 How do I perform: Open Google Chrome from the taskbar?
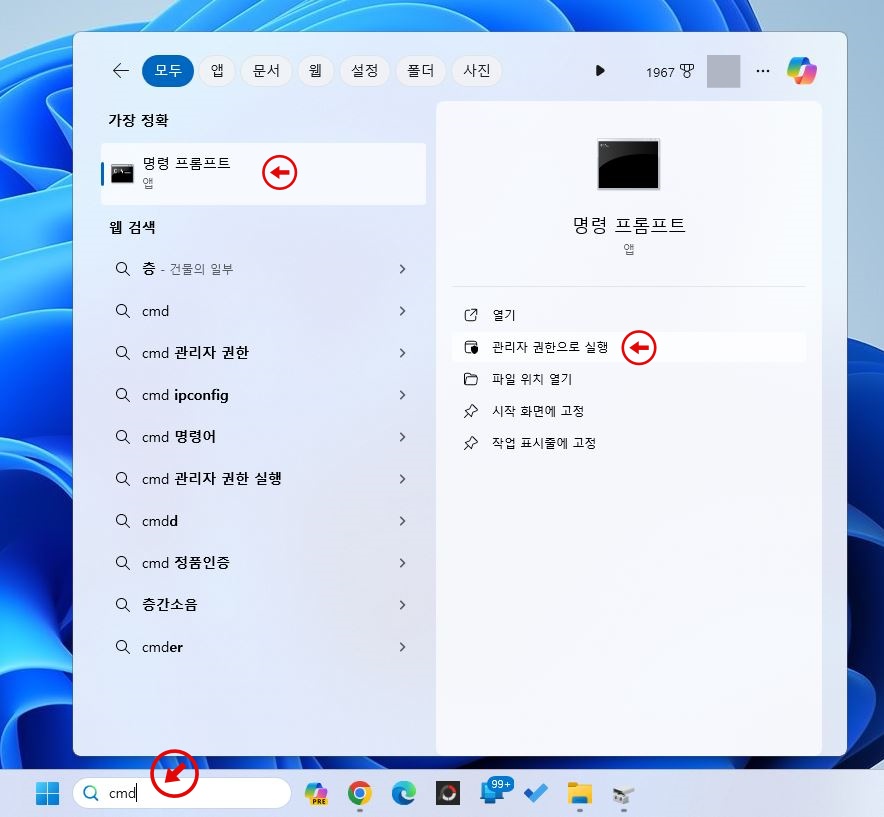tap(360, 793)
